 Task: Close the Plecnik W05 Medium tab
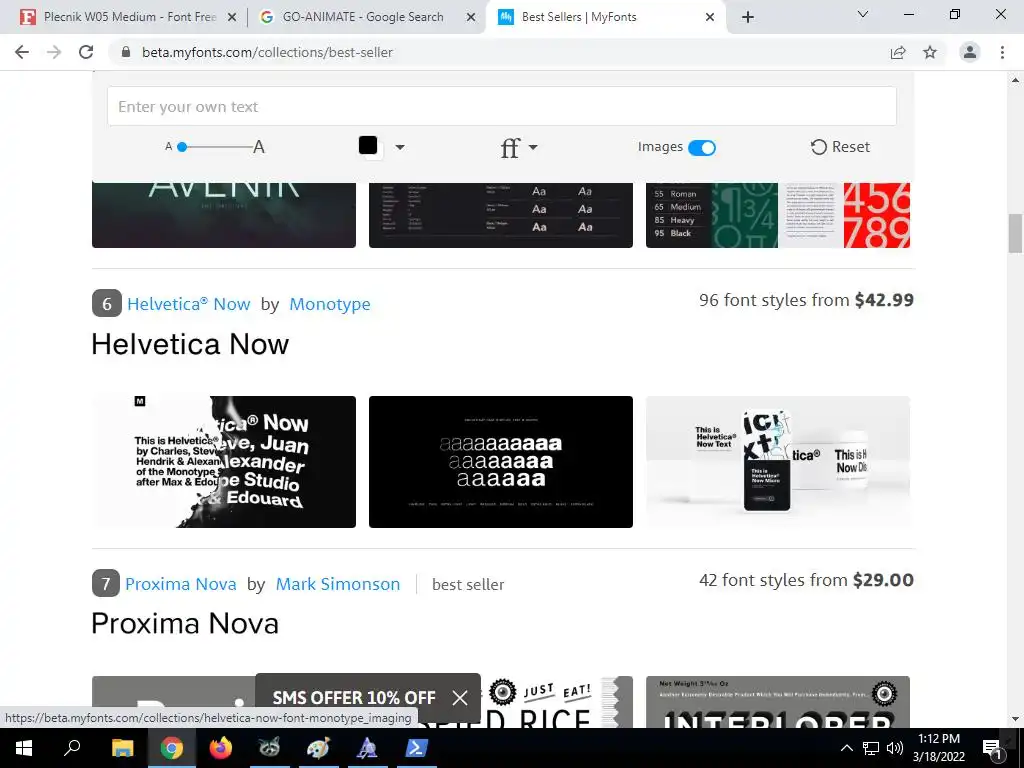pos(232,17)
